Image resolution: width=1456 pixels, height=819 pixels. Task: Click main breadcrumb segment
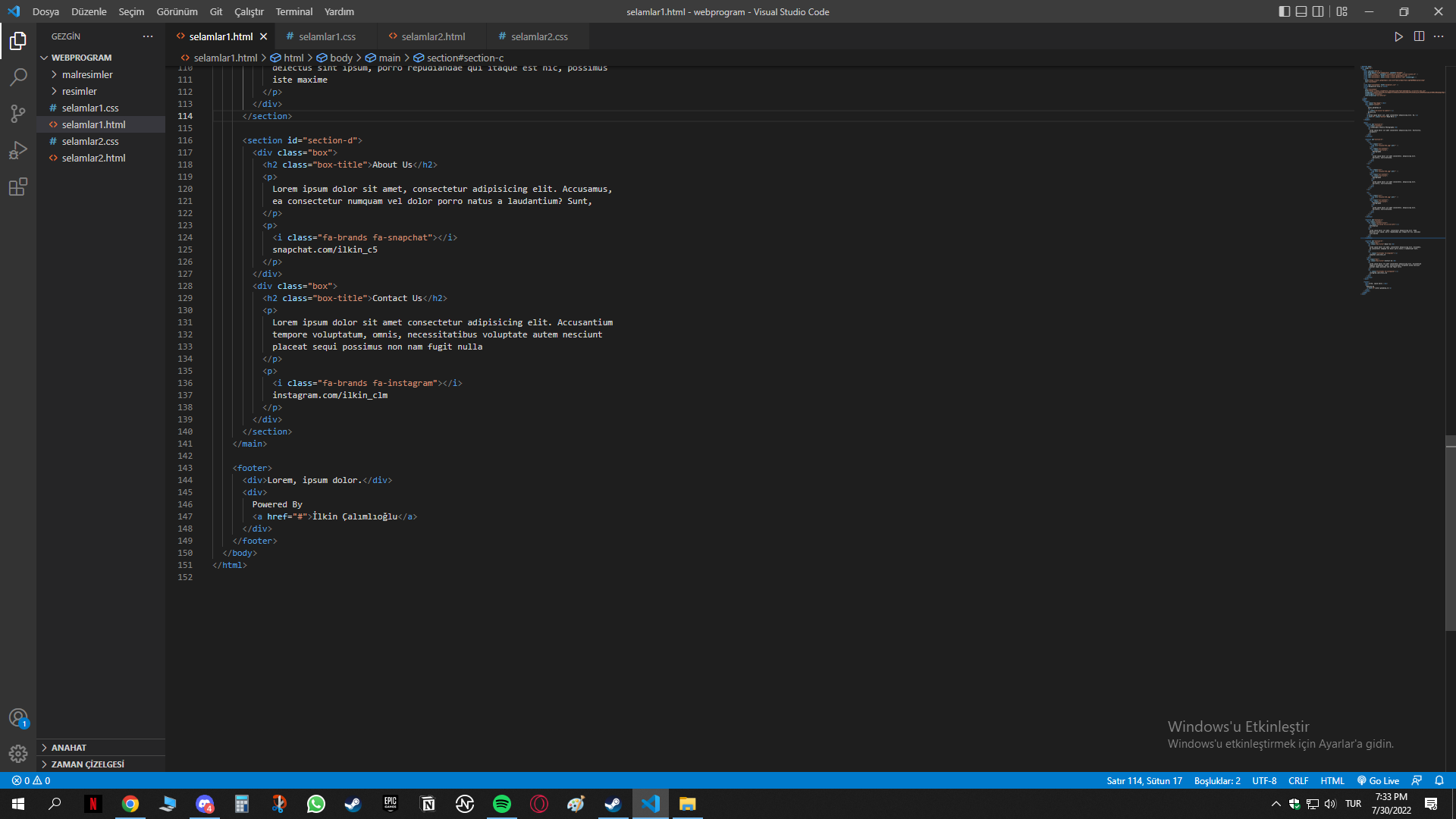point(383,58)
